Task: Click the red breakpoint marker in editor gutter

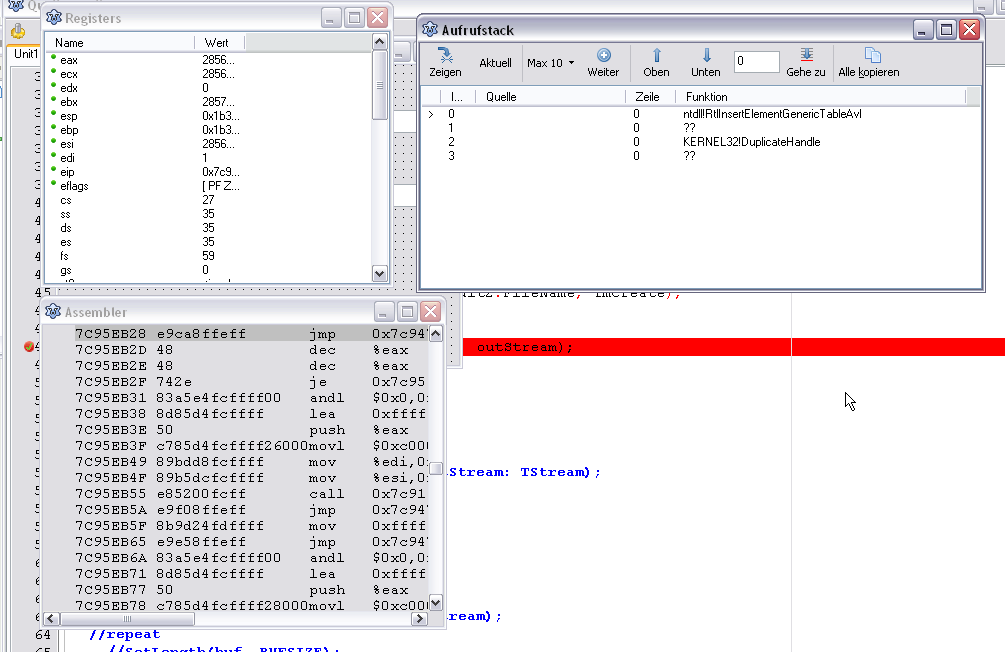Action: point(29,347)
